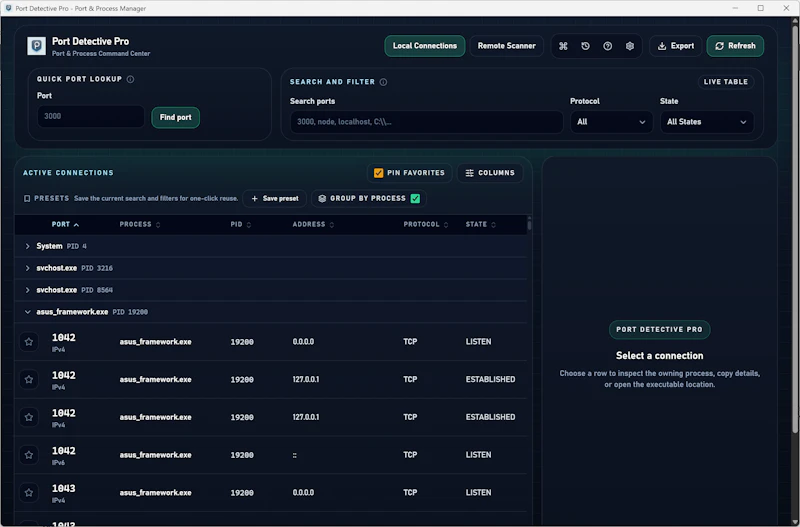Expand the svchost.exe PID 3216 group
The image size is (800, 527).
click(x=28, y=268)
